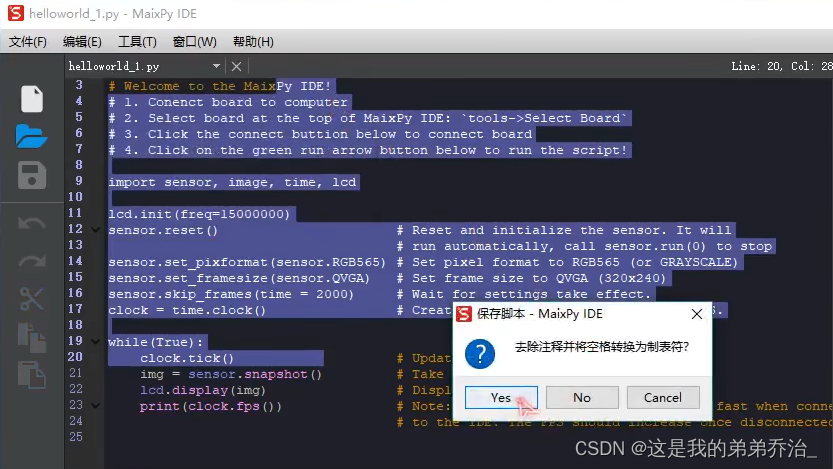Confirm with the Yes button
Screen dimensions: 833x469
(501, 397)
